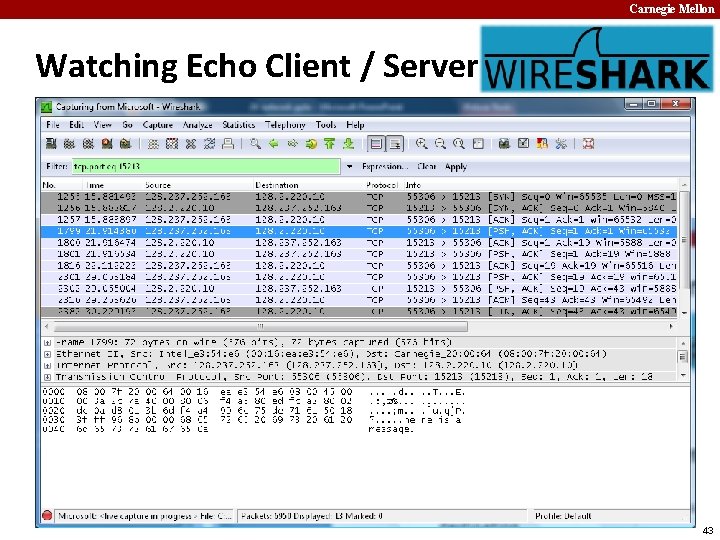This screenshot has height=540, width=720.
Task: Jump to the last packet icon
Action: click(349, 144)
